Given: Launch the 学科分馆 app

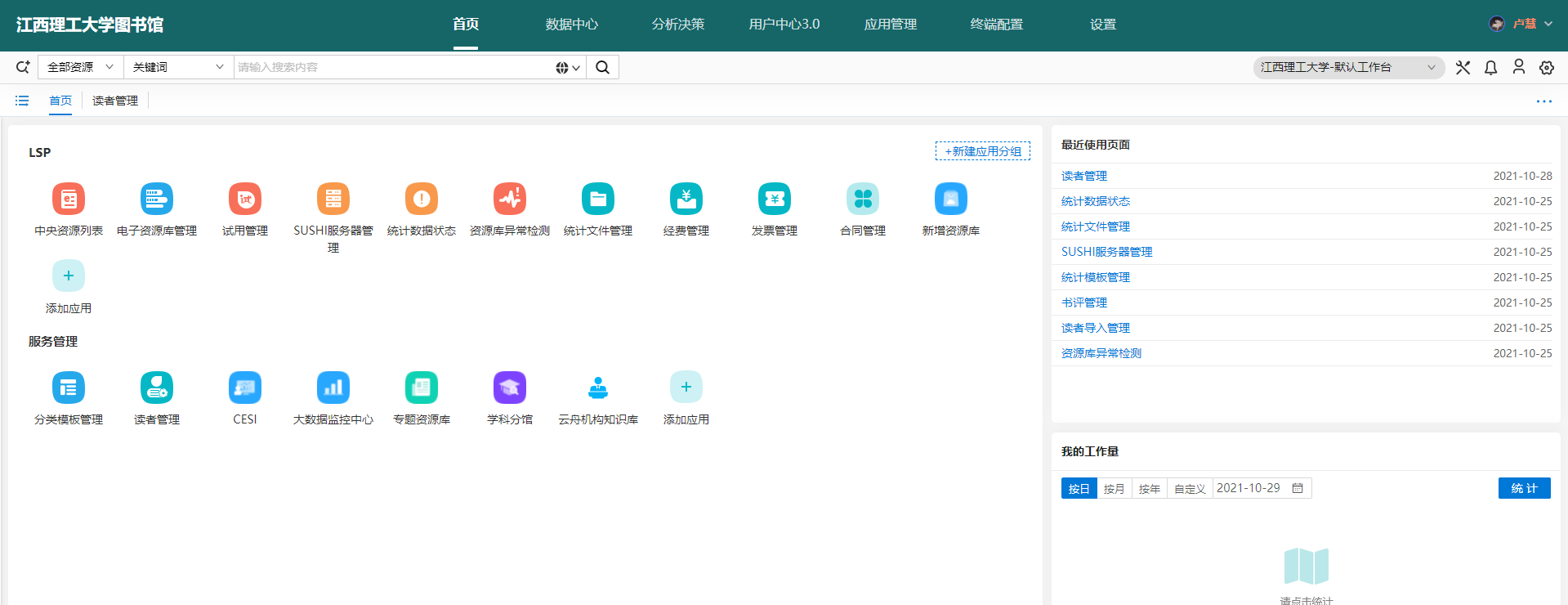Looking at the screenshot, I should [x=509, y=388].
